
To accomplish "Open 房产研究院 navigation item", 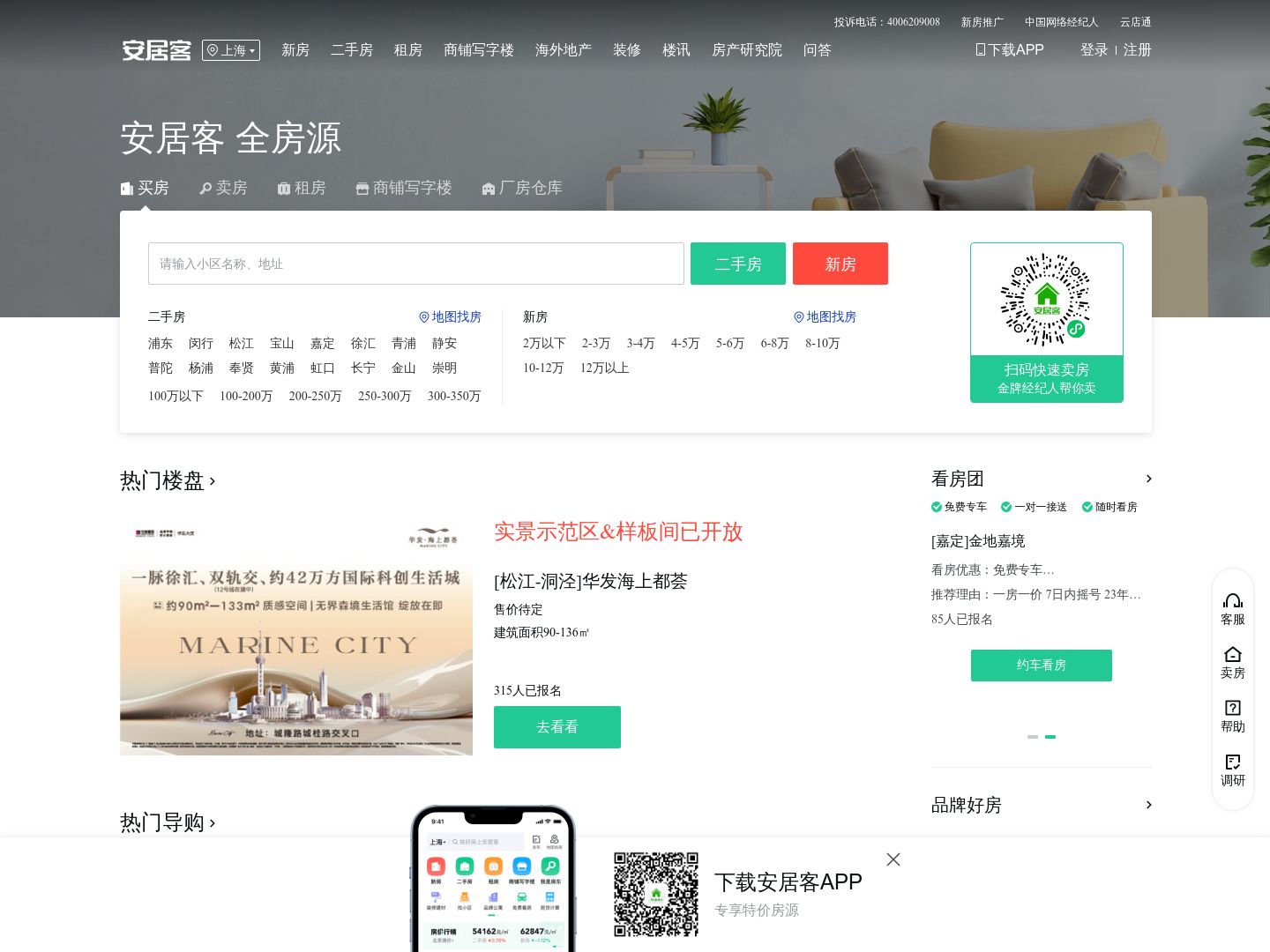I will click(747, 50).
